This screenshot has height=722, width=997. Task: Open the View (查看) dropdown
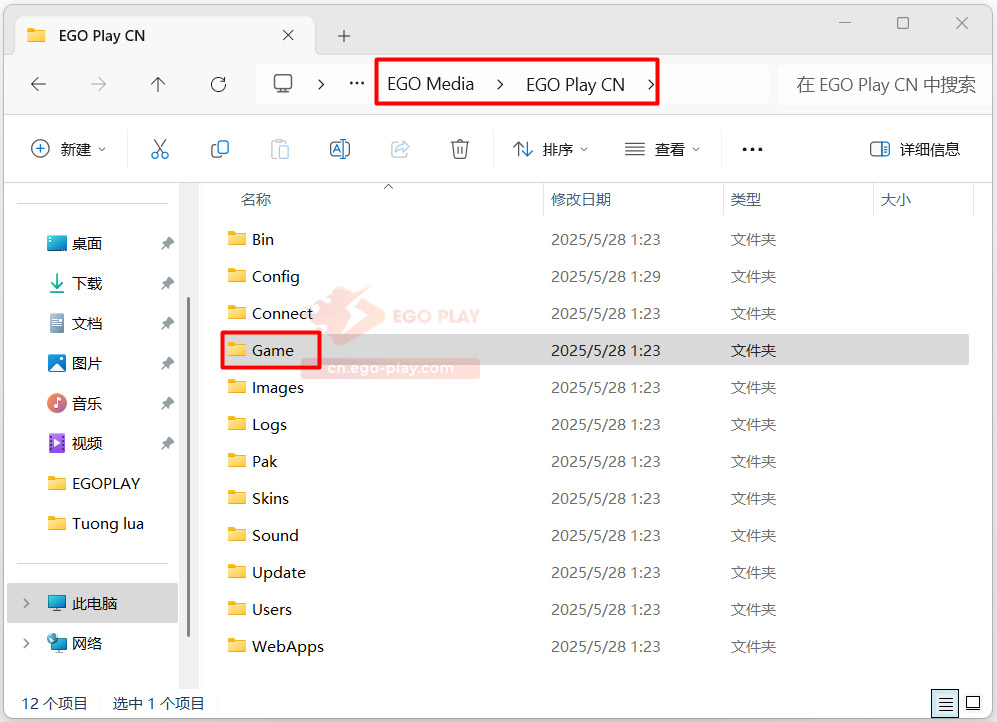tap(662, 149)
